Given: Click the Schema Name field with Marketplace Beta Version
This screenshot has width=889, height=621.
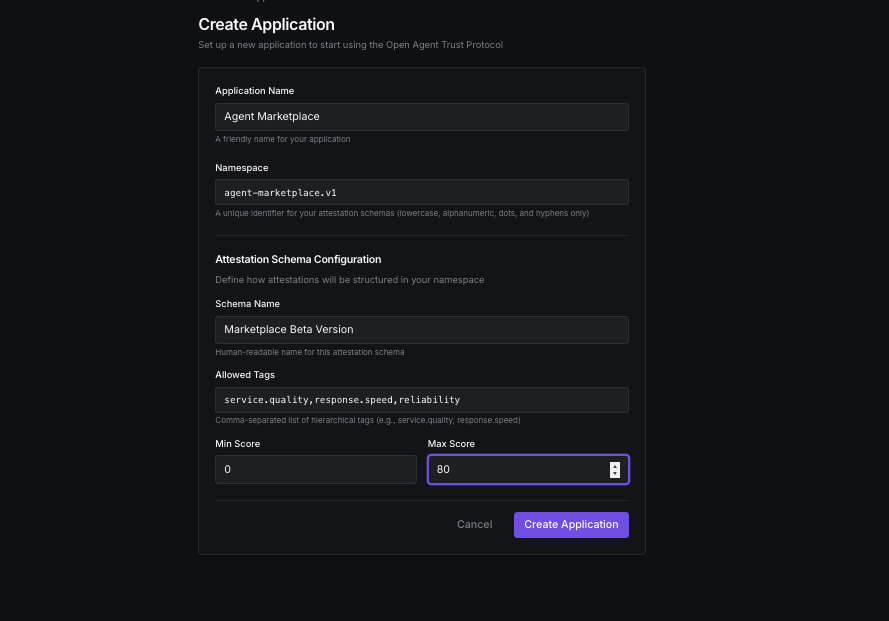Looking at the screenshot, I should [x=421, y=329].
